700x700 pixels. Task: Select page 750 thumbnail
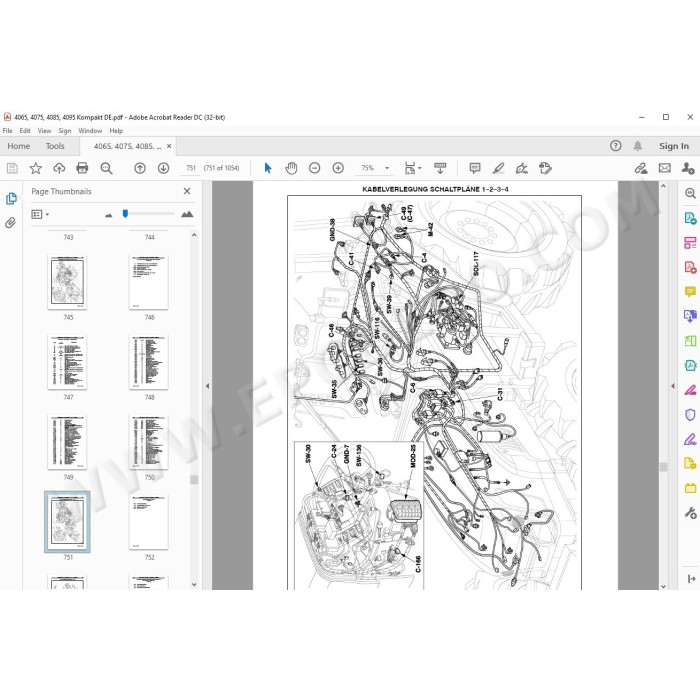point(149,442)
